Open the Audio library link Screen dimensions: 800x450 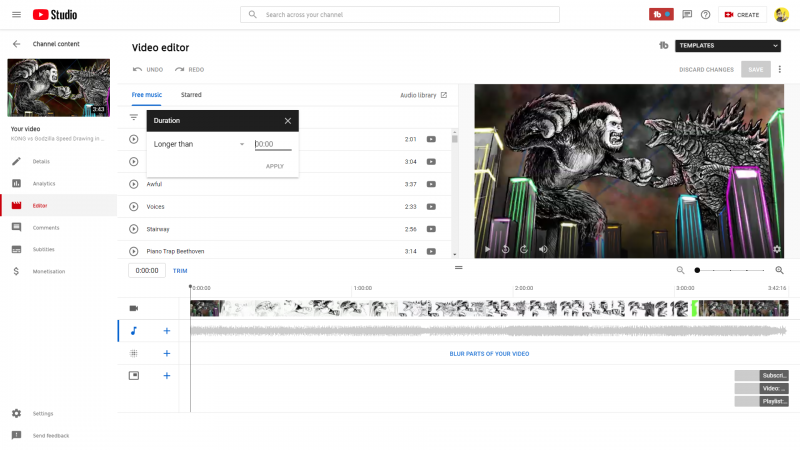pos(424,95)
